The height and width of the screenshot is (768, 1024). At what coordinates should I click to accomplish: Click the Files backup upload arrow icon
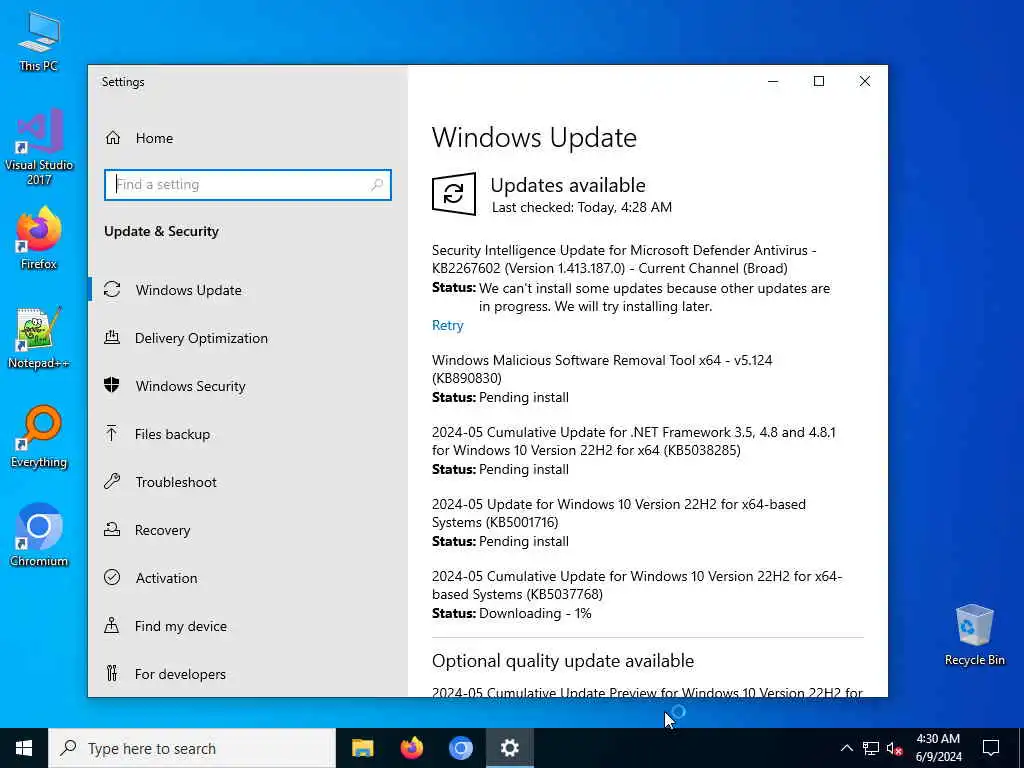pos(112,433)
